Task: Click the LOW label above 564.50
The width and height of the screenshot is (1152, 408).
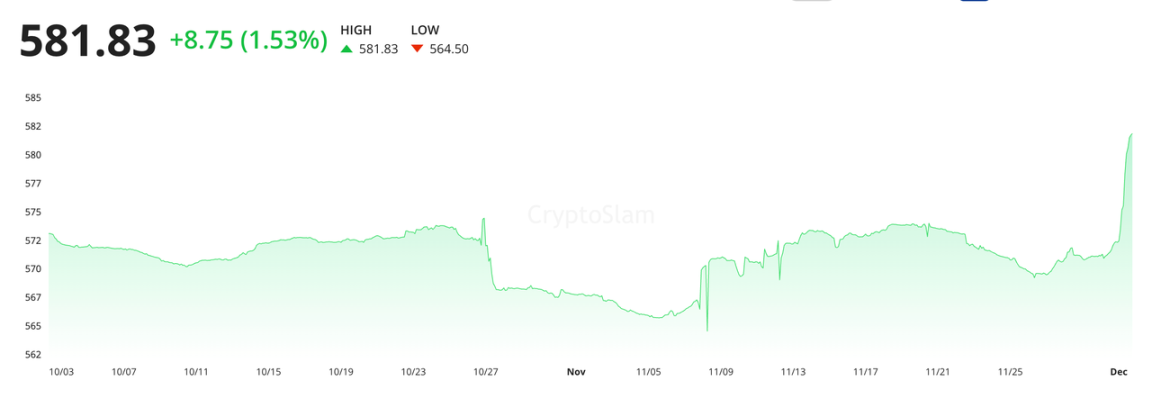Action: [425, 30]
